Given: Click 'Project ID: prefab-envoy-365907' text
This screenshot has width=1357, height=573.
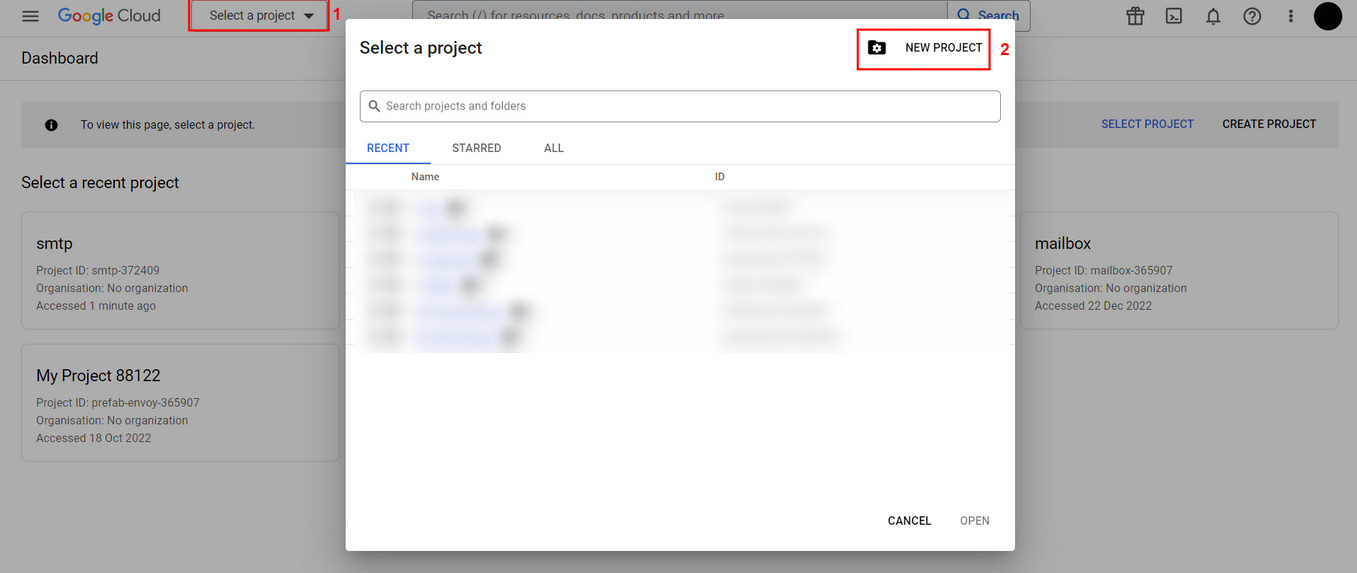Looking at the screenshot, I should coord(118,403).
